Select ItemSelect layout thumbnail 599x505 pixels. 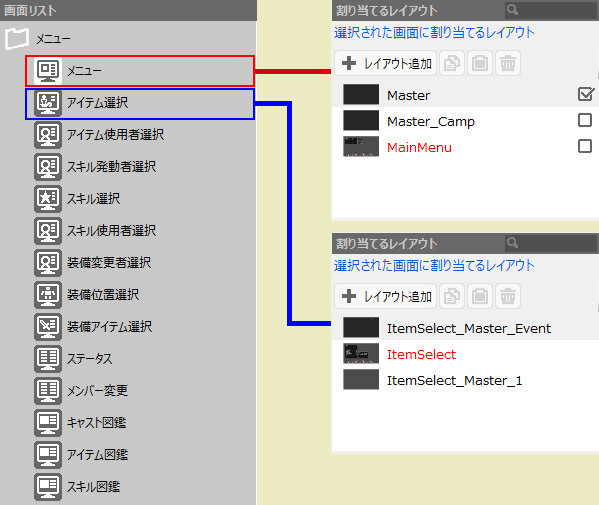click(361, 354)
